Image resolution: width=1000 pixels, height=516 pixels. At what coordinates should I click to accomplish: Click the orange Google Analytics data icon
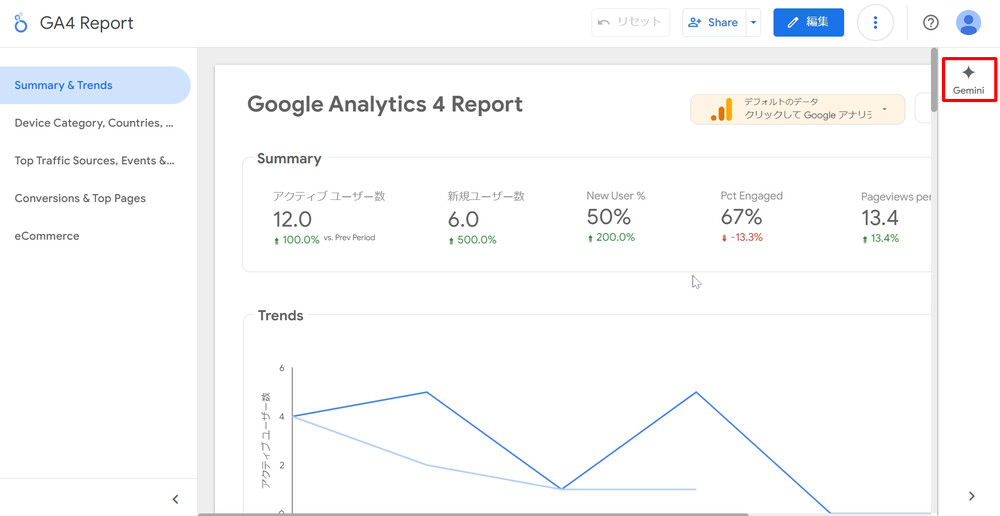tap(721, 109)
